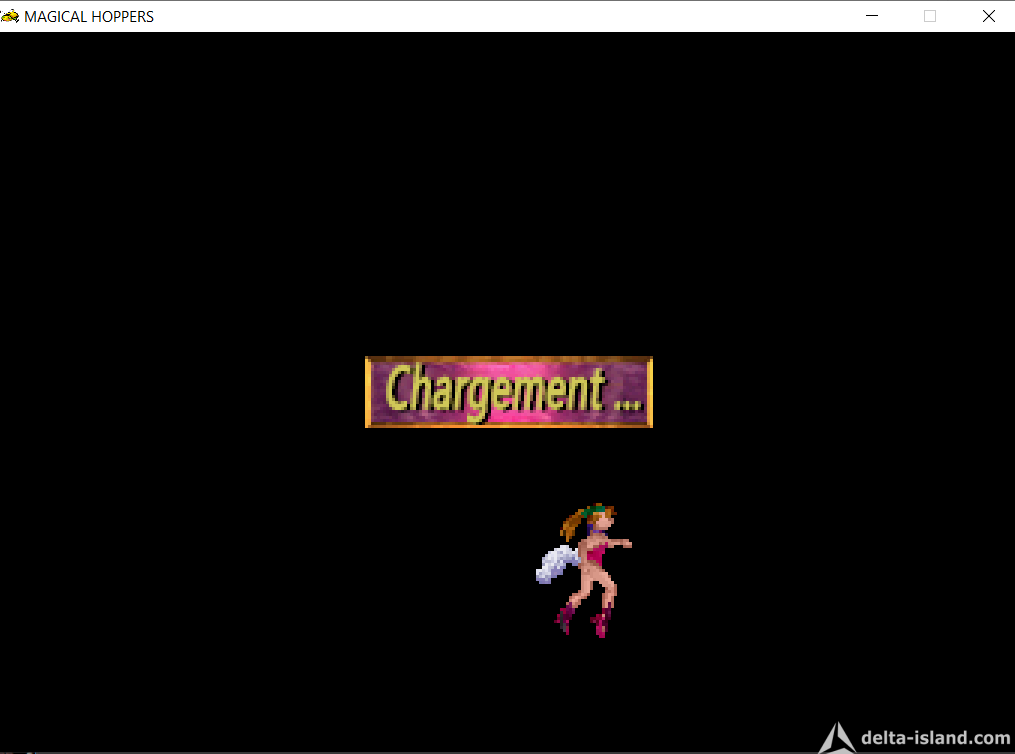Click the character's pink swimsuit
The height and width of the screenshot is (754, 1015).
tap(595, 554)
